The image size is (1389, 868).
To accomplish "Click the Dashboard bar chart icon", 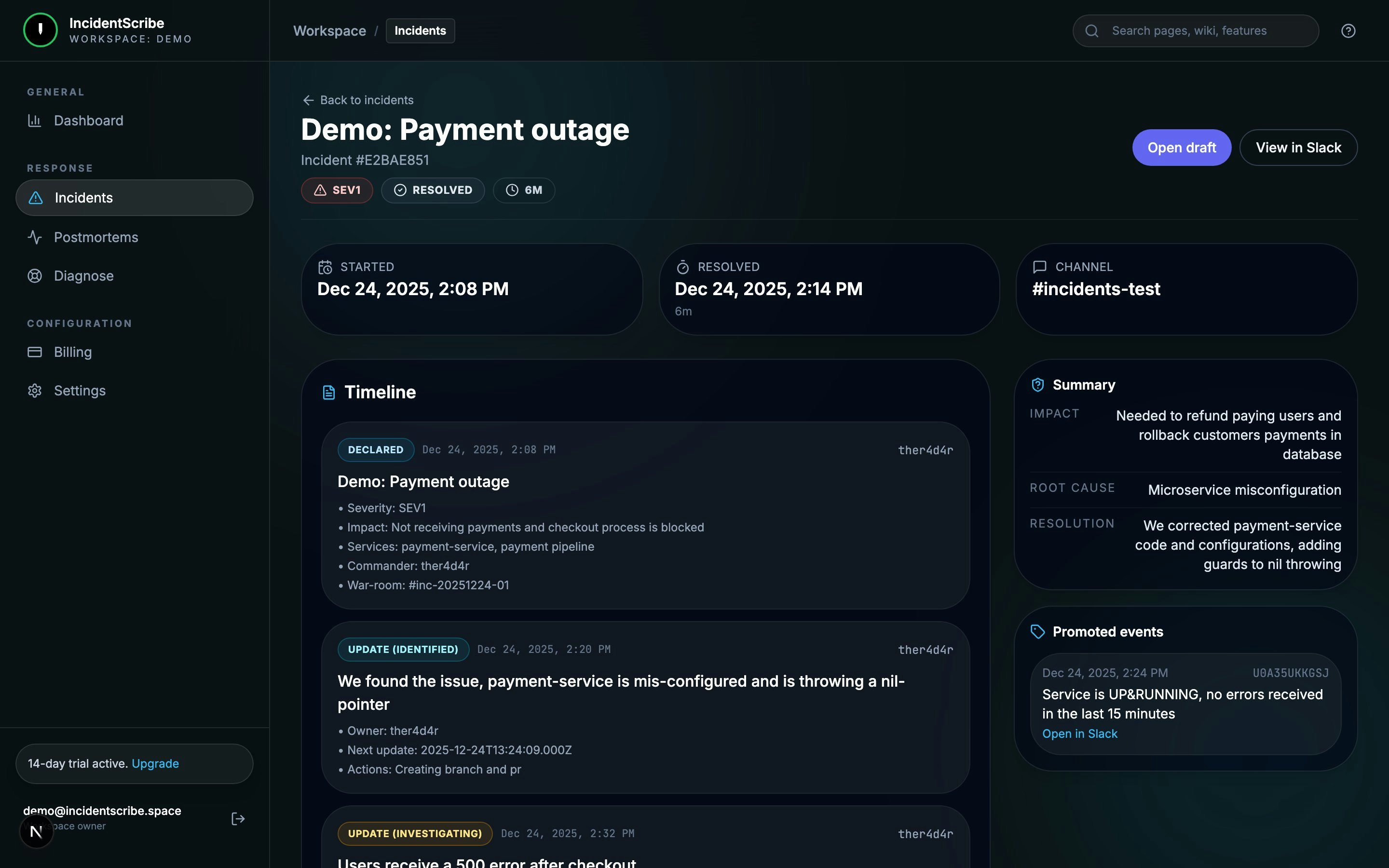I will 34,121.
